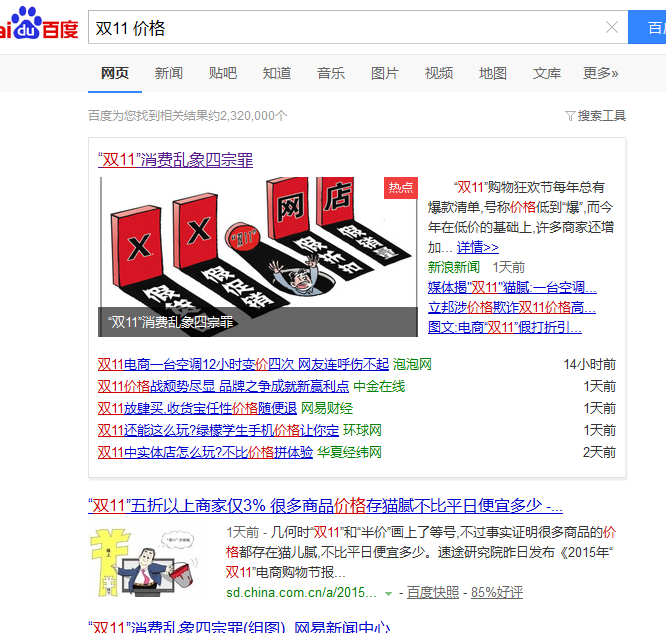Viewport: 666px width, 633px height.
Task: Open the 视频 tab
Action: pos(439,73)
